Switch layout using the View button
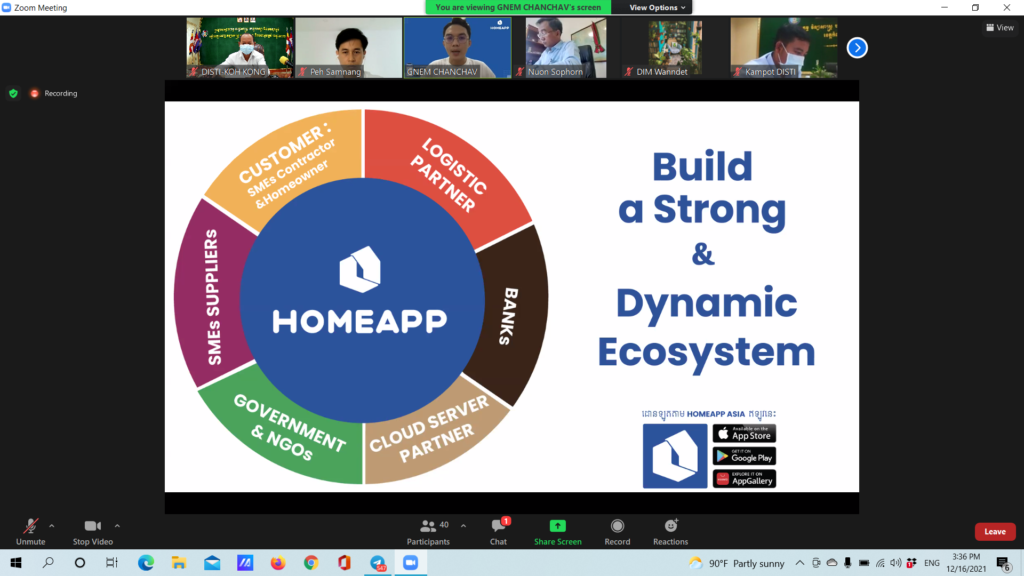 pyautogui.click(x=1000, y=28)
